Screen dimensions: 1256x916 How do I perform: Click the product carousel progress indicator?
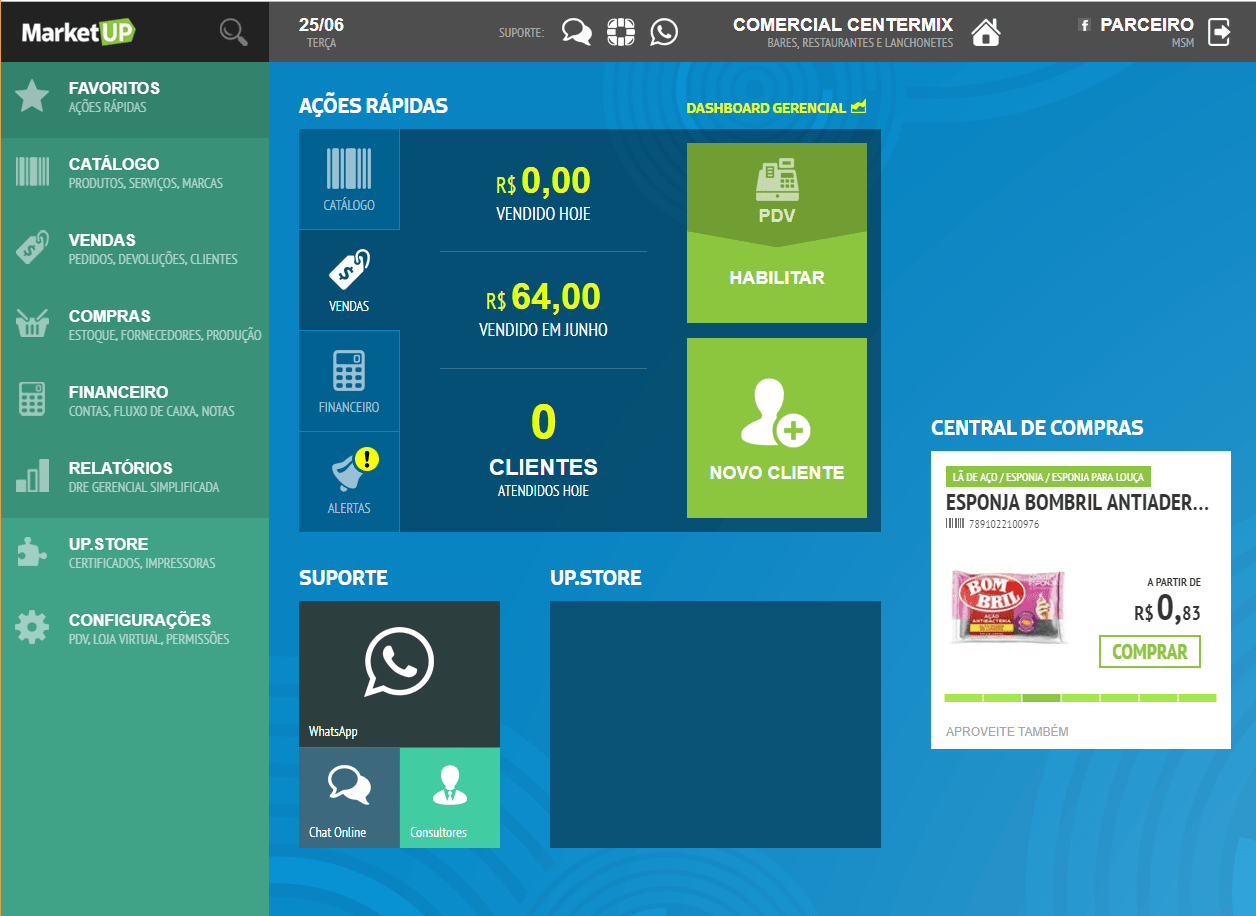click(x=1080, y=698)
